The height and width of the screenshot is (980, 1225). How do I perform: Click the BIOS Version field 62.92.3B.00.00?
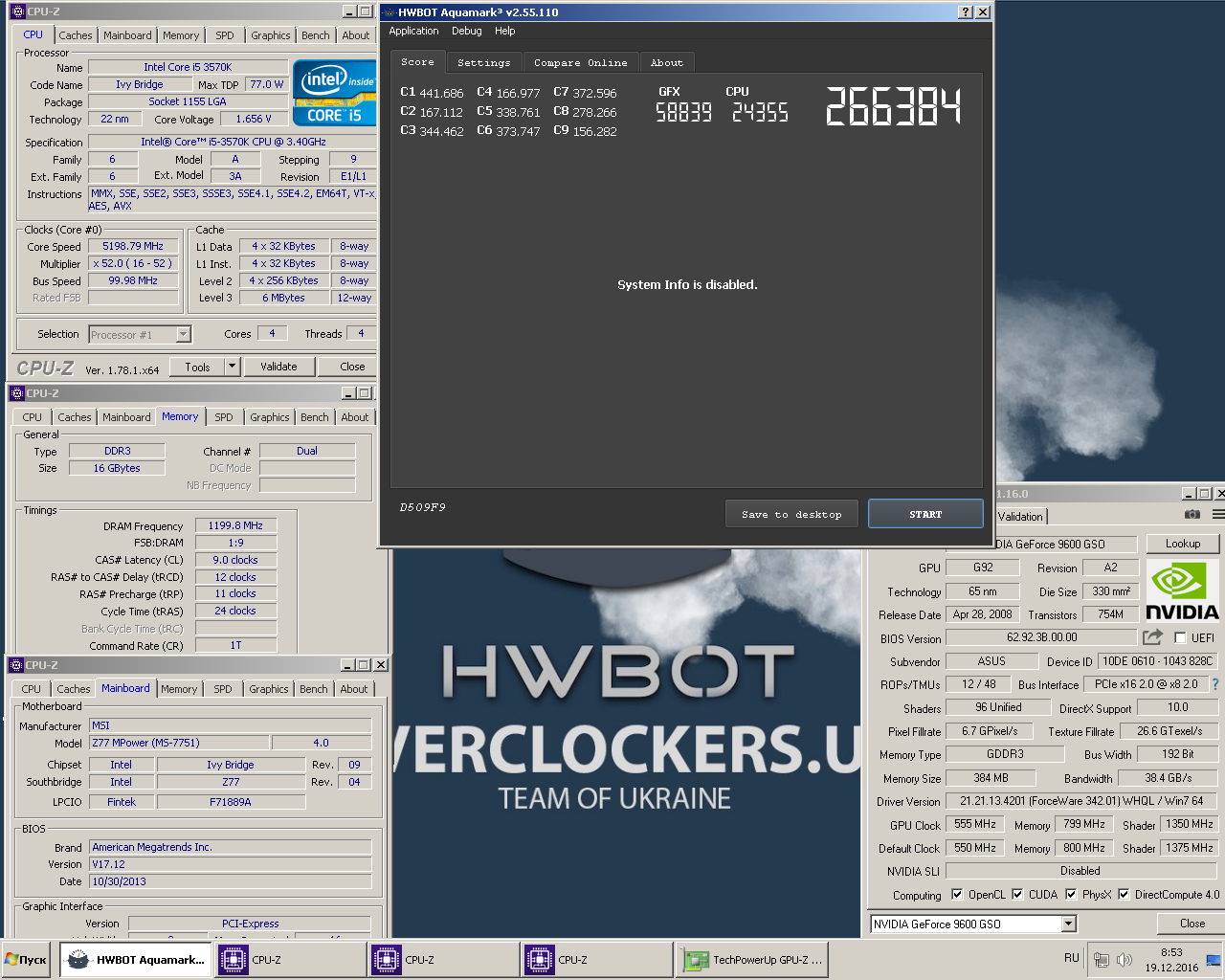coord(1042,637)
